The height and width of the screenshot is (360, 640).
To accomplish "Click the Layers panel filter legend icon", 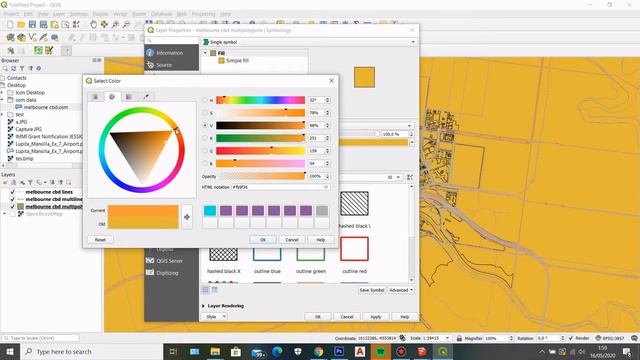I will coord(30,182).
